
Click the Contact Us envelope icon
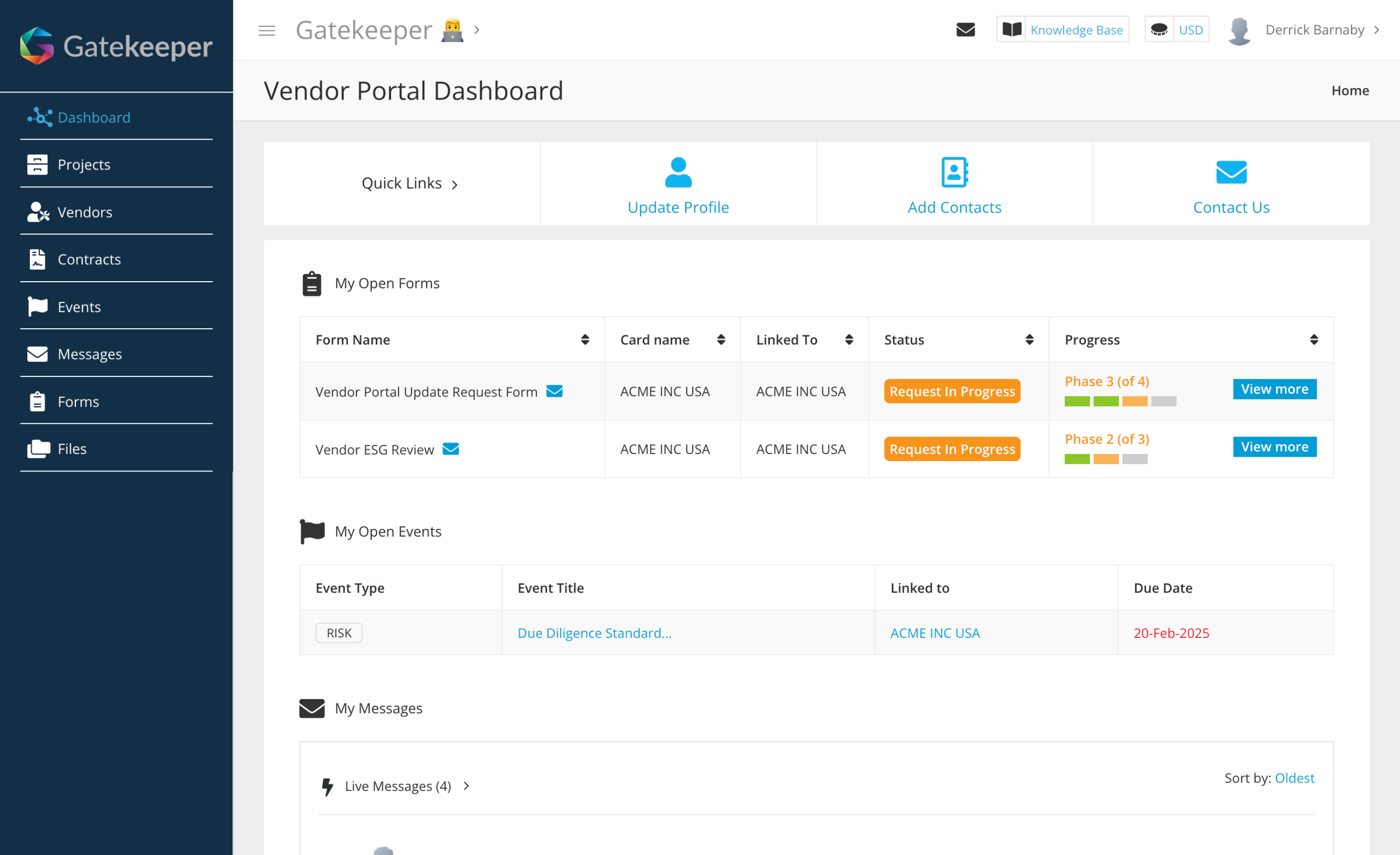pyautogui.click(x=1230, y=172)
